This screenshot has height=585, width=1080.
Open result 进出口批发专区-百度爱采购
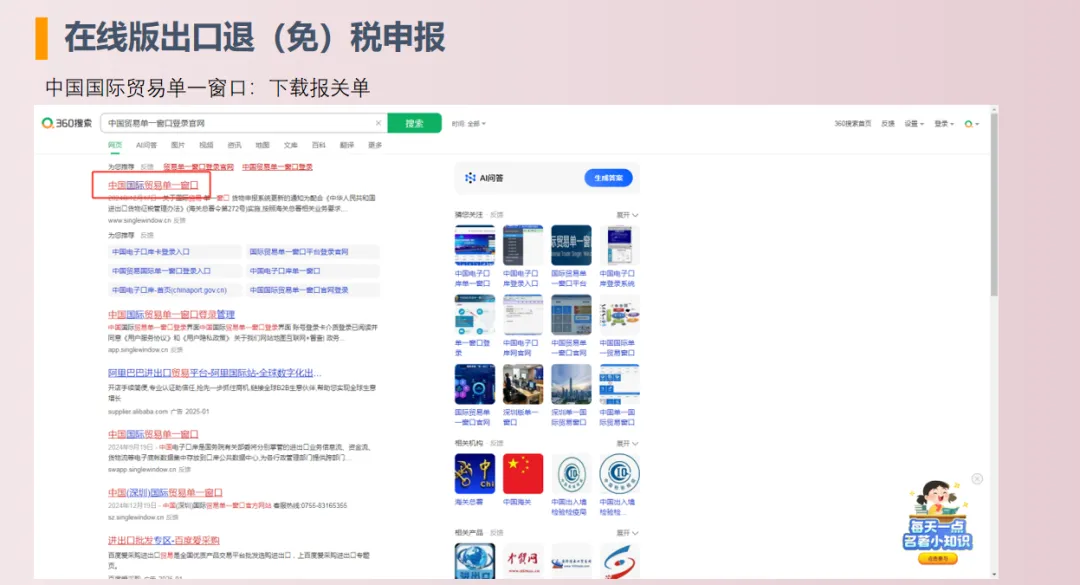click(x=163, y=540)
